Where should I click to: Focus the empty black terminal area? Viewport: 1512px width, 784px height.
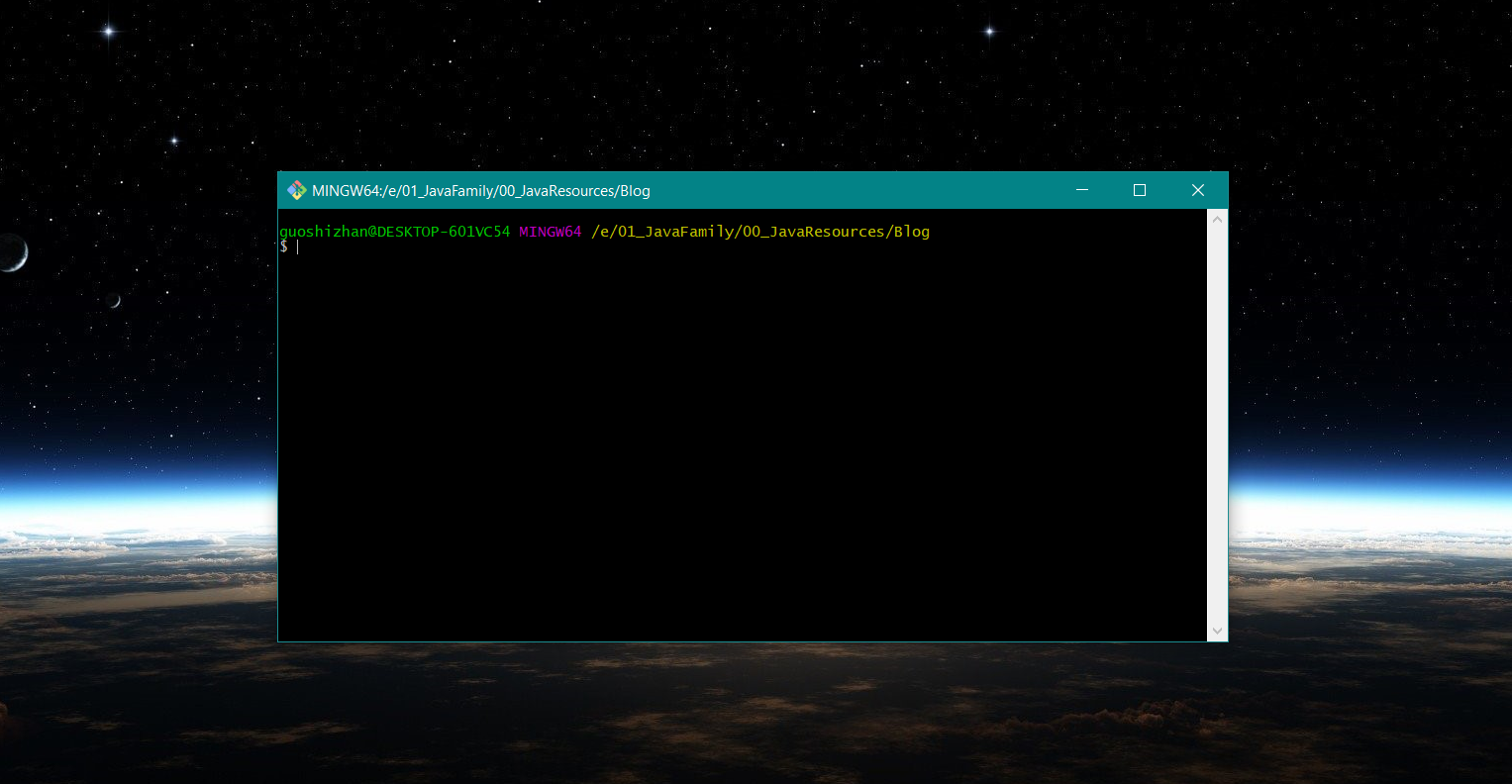[x=743, y=445]
